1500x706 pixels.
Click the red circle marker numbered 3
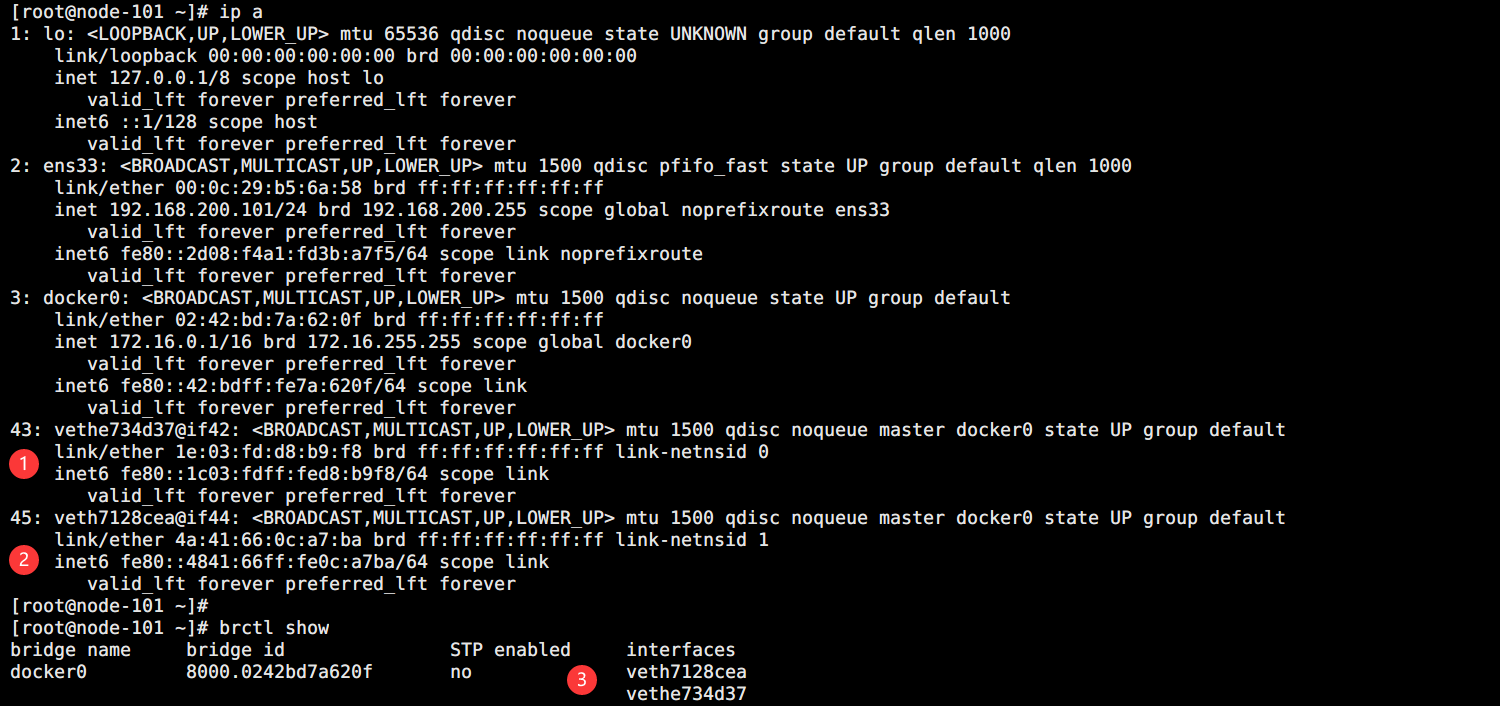(582, 681)
